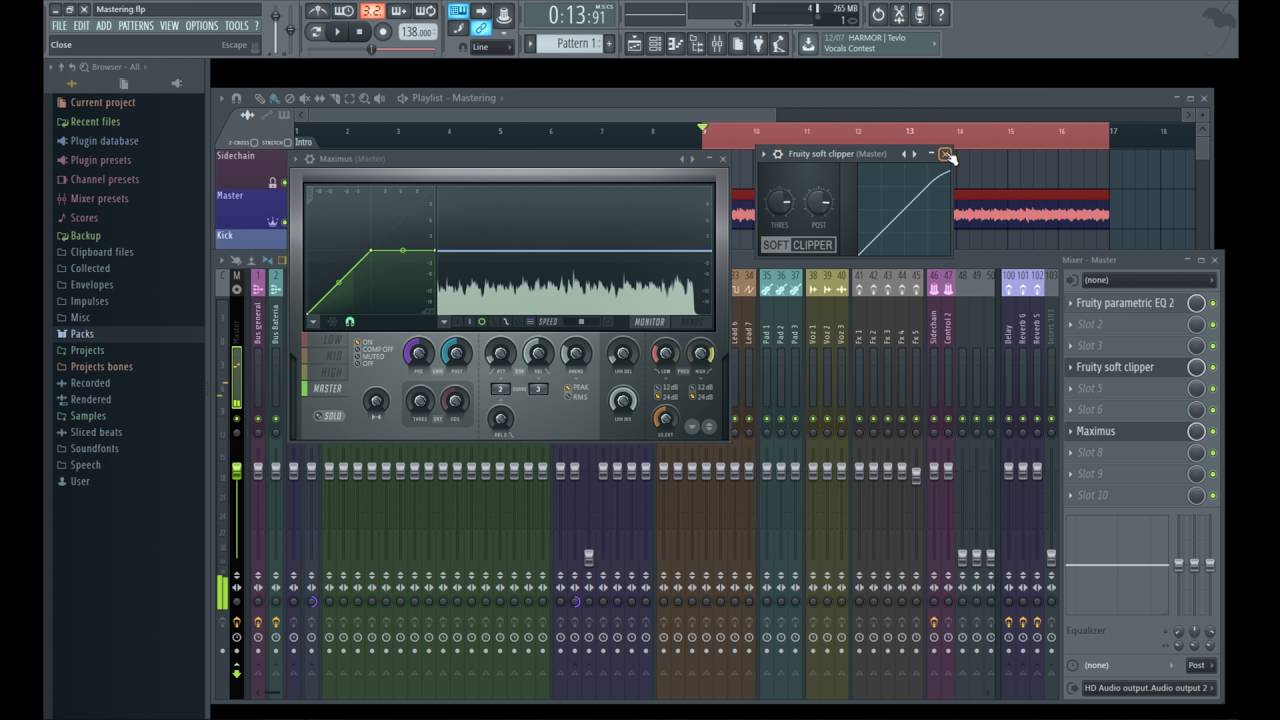Select the RMS detection radio in Maximus
This screenshot has width=1280, height=720.
click(568, 397)
